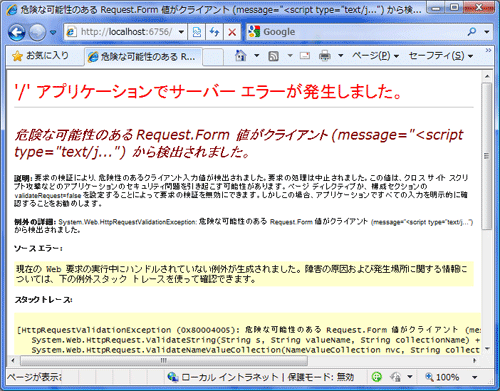Image resolution: width=500 pixels, height=391 pixels.
Task: Click the vertical scrollbar down arrow
Action: [x=487, y=349]
